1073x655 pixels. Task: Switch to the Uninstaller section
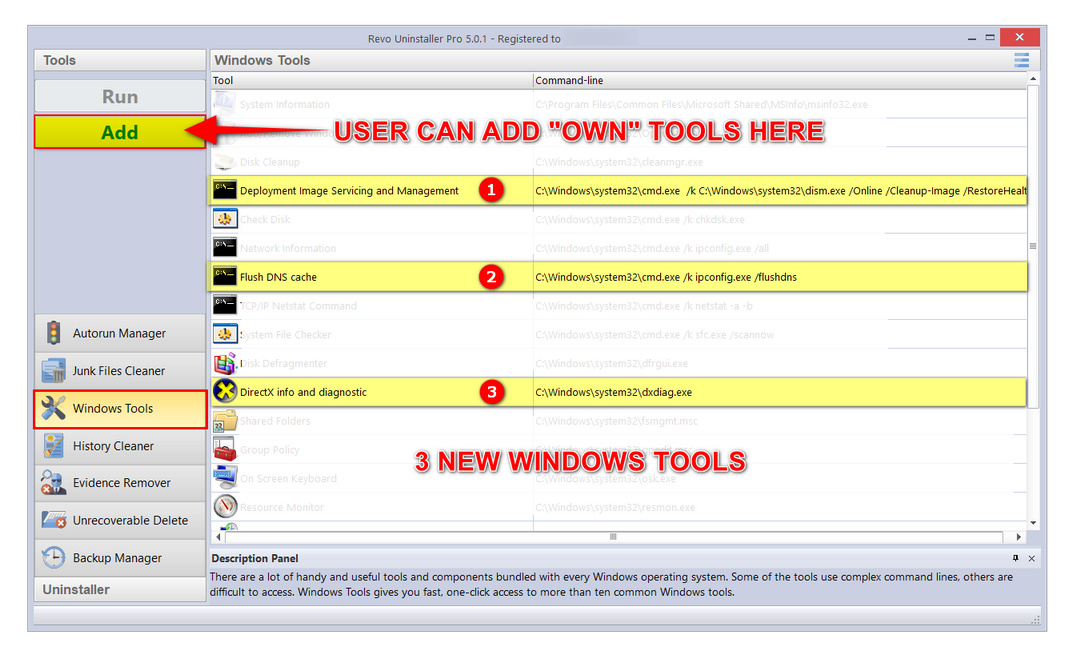click(x=120, y=589)
